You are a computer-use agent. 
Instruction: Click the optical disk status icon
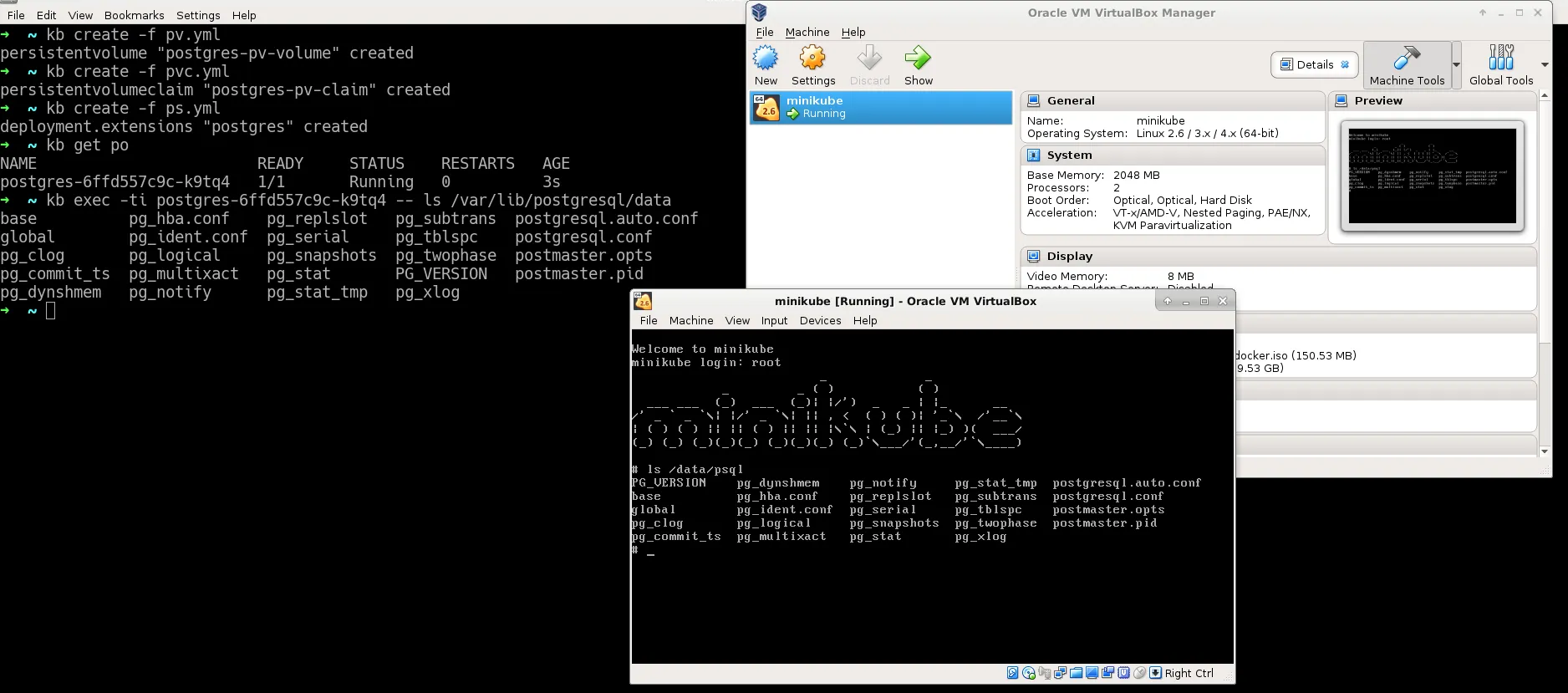click(1029, 674)
